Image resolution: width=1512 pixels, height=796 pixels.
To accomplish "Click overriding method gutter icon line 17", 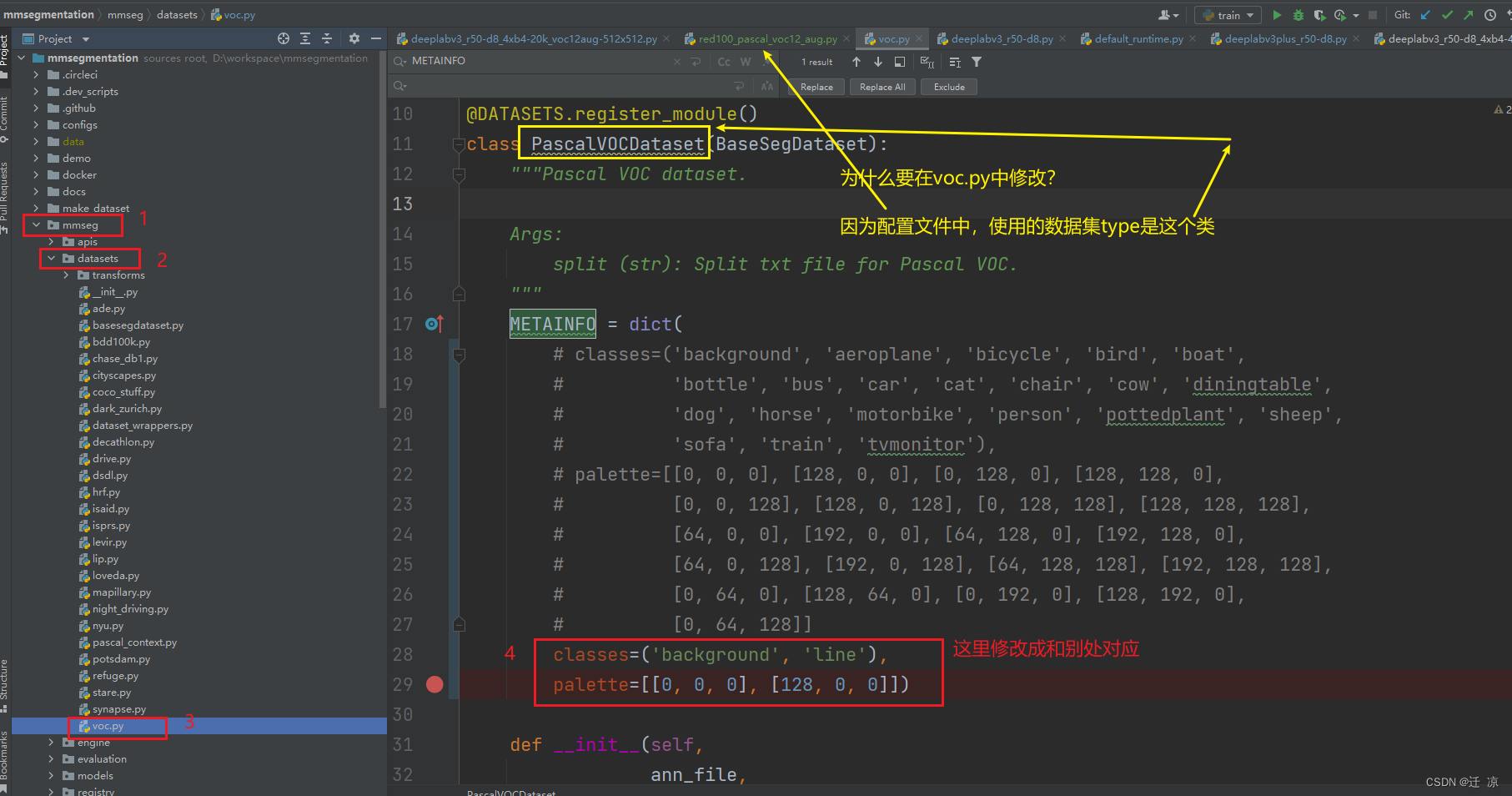I will click(x=435, y=324).
